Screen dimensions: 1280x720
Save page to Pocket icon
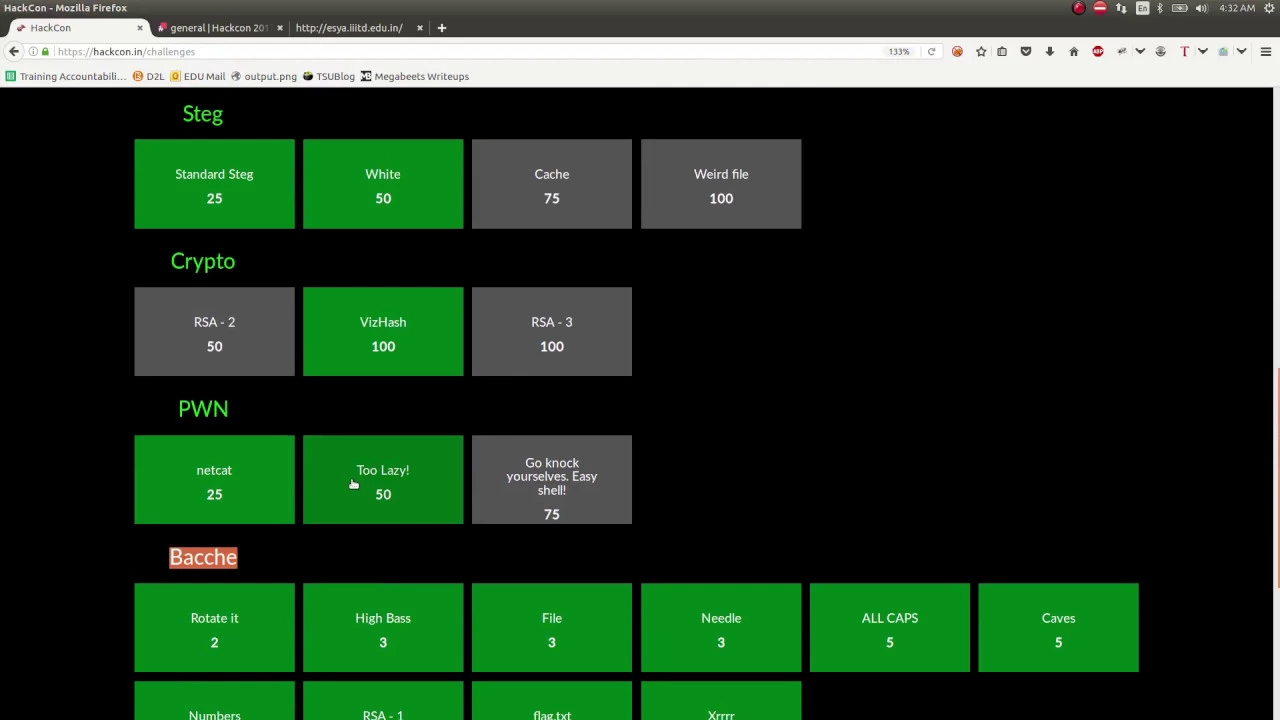click(x=1026, y=52)
